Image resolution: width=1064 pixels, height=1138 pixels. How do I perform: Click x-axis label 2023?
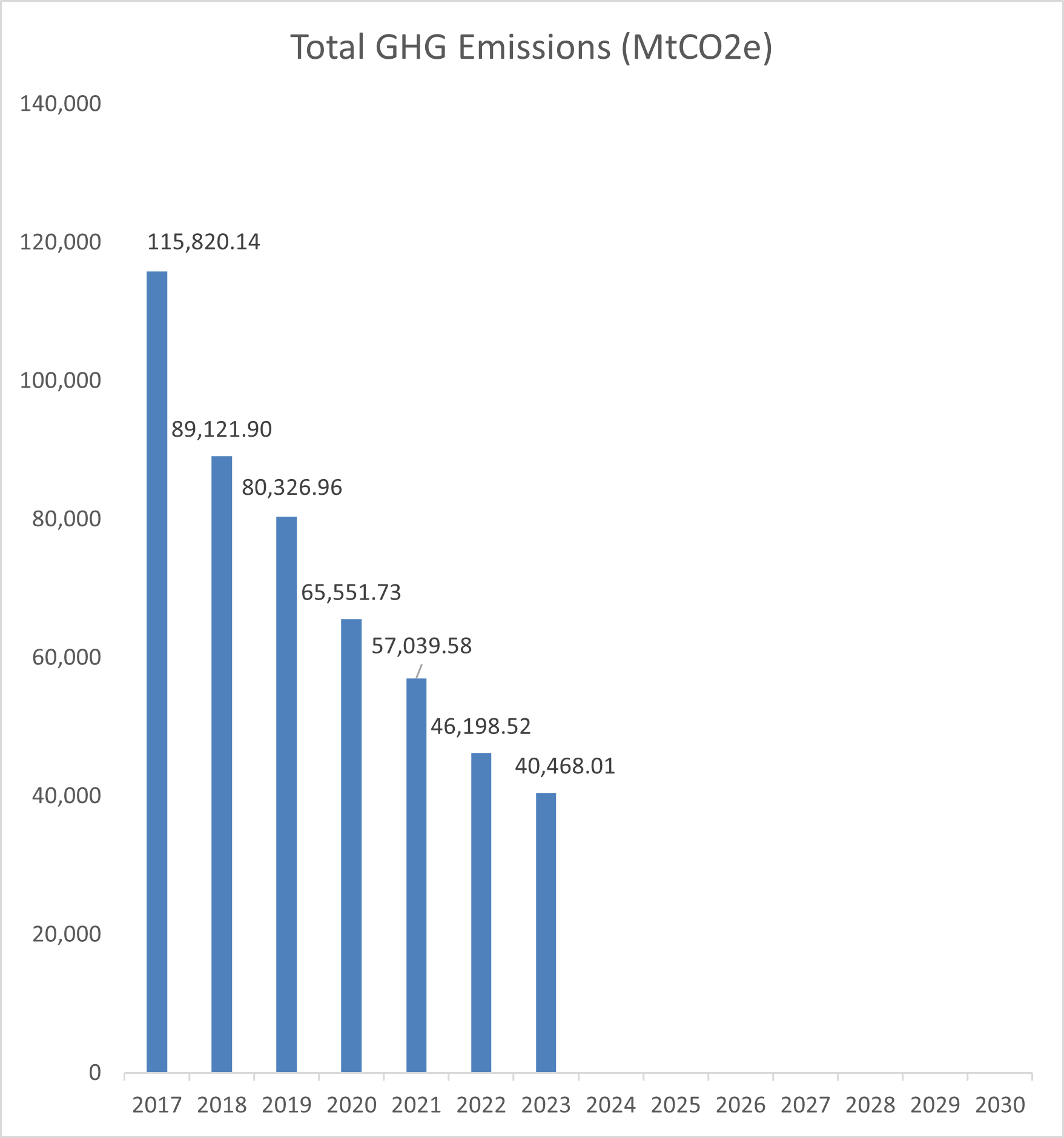coord(546,1105)
